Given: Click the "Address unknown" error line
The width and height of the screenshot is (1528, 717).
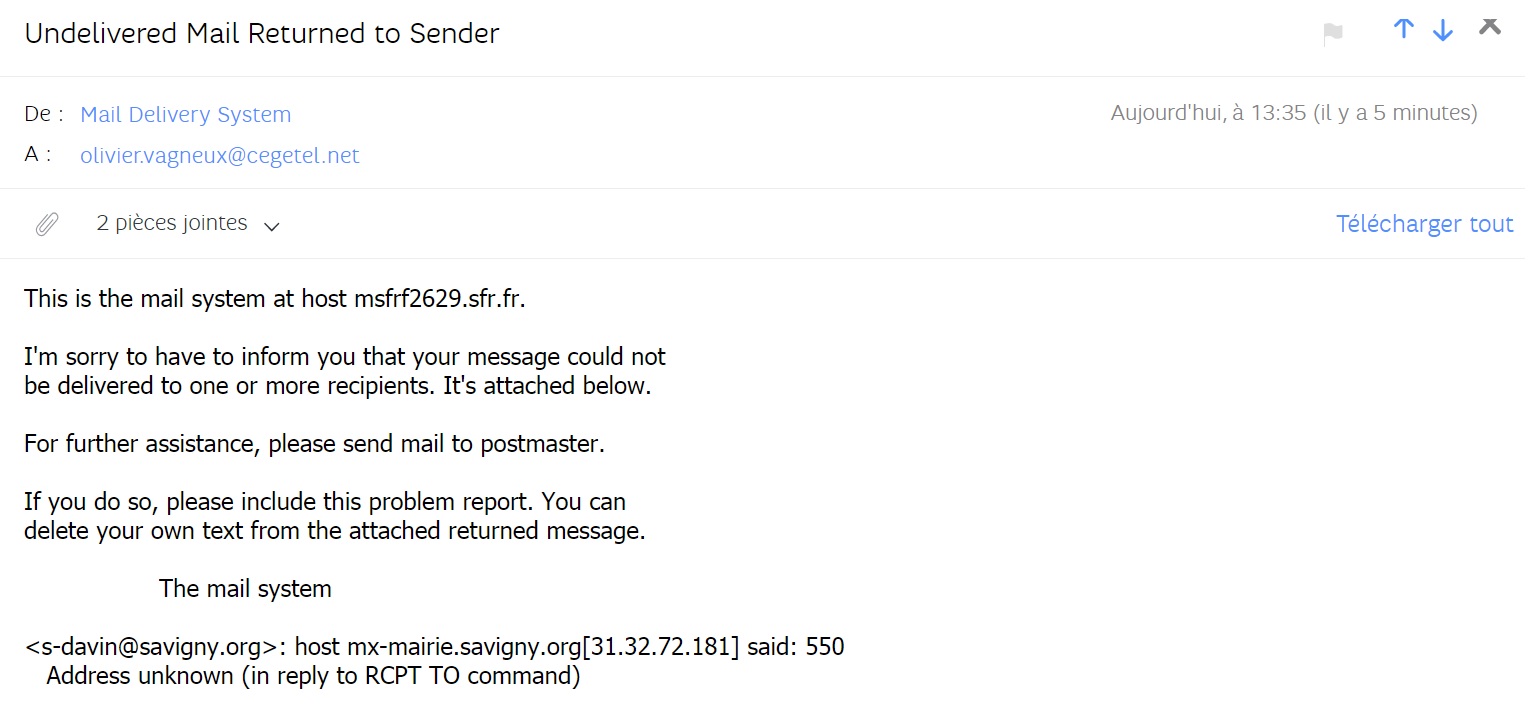Looking at the screenshot, I should tap(313, 676).
